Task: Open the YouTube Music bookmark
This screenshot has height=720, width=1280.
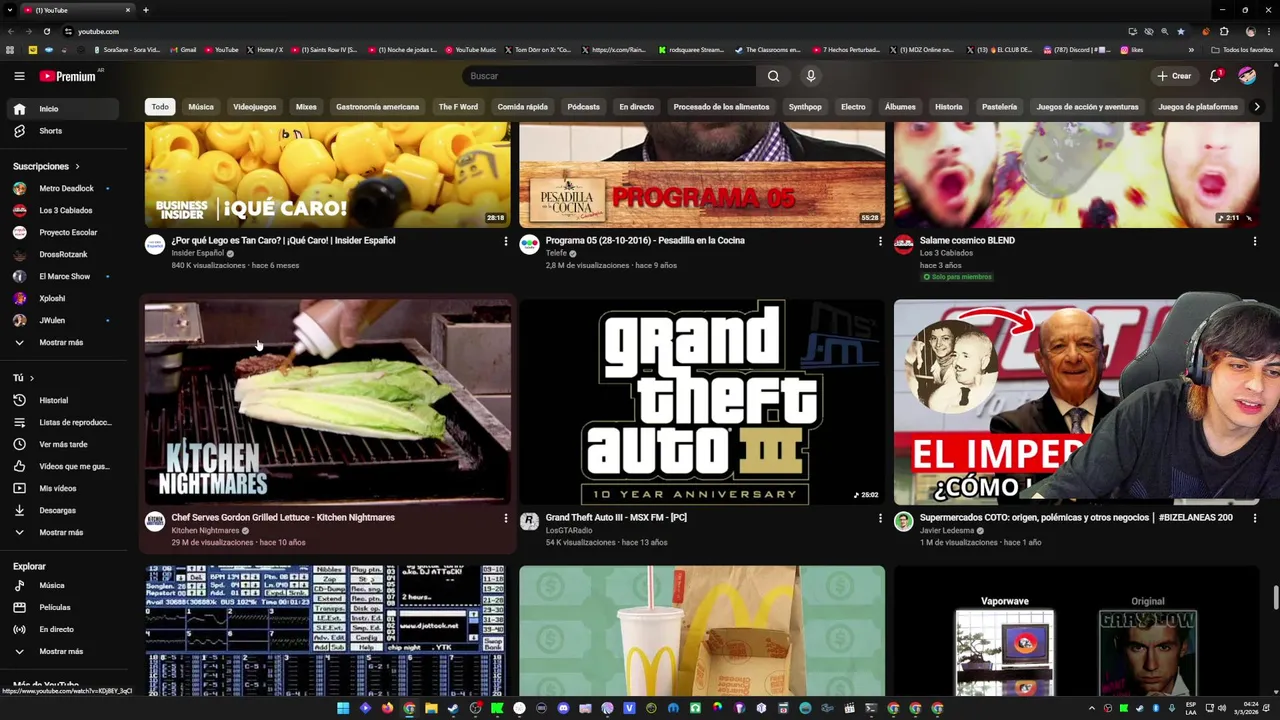Action: [470, 50]
